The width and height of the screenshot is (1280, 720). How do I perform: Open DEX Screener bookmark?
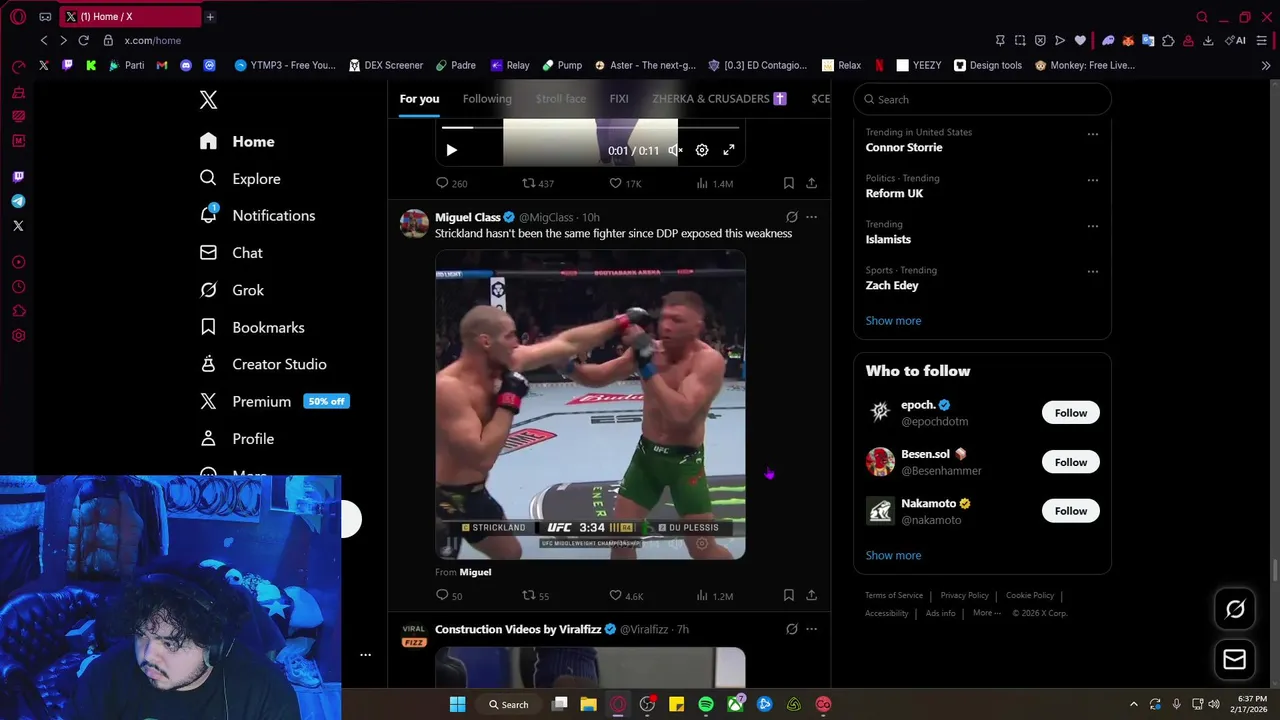point(386,65)
